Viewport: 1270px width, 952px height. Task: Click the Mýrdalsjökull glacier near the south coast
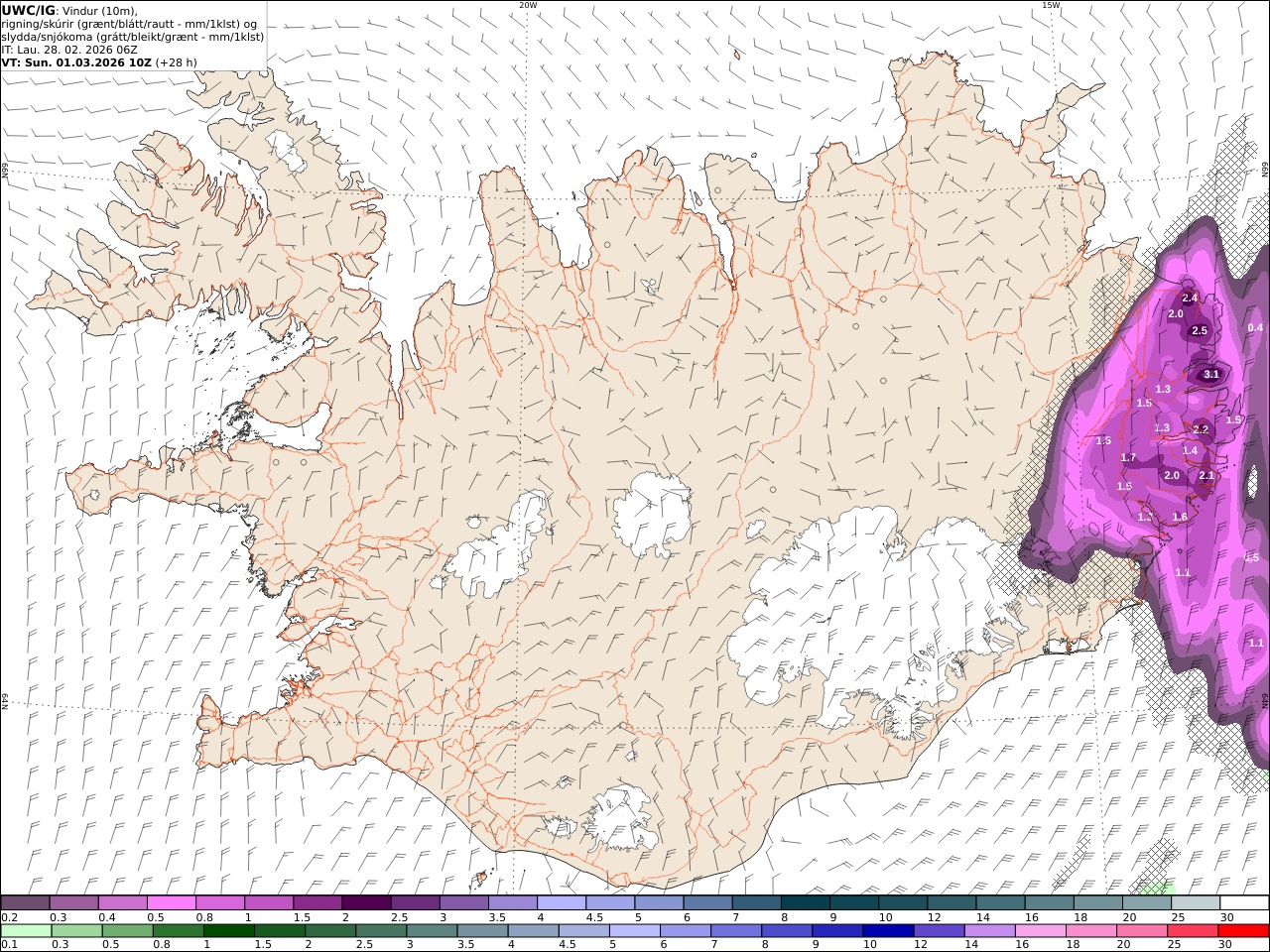[620, 818]
